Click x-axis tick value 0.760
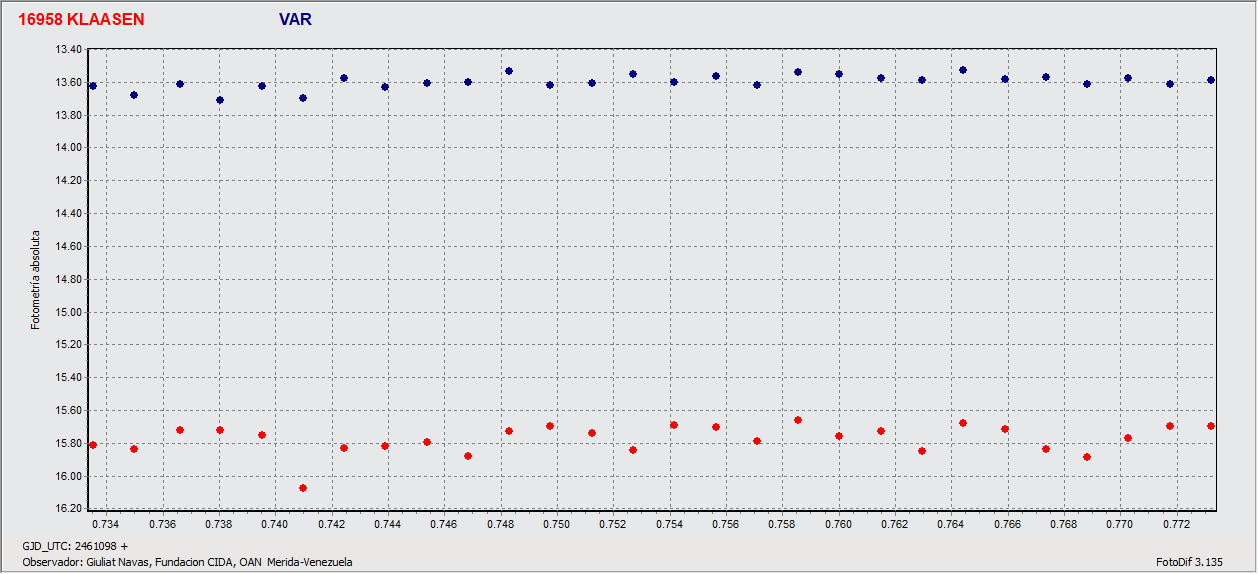The width and height of the screenshot is (1258, 574). tap(839, 524)
